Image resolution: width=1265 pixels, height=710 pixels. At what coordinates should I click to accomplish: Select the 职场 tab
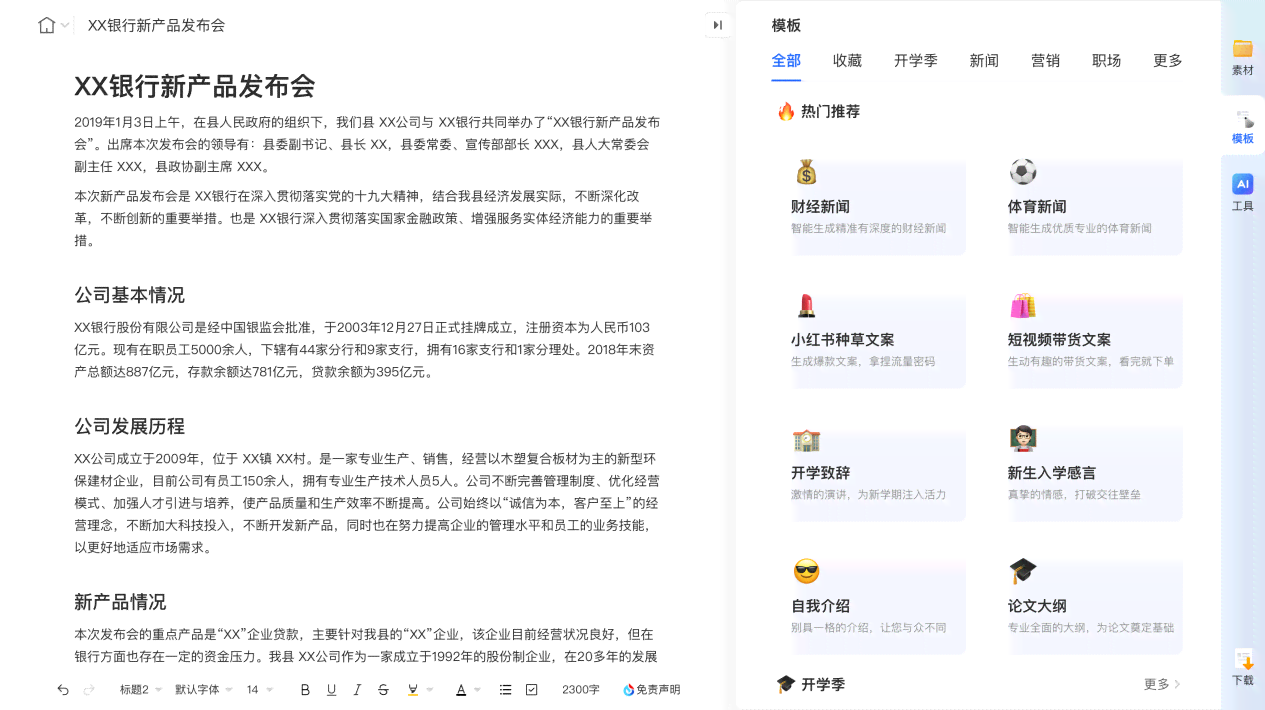[1106, 60]
